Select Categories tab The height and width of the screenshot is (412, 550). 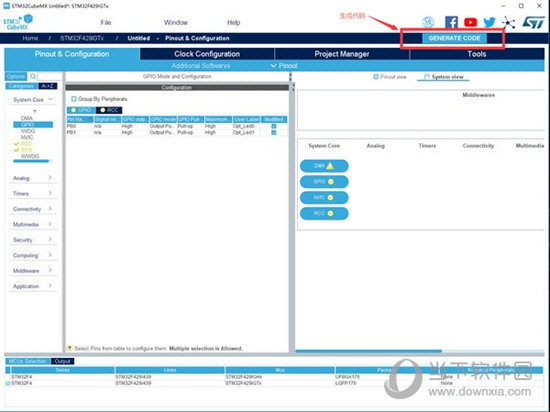coord(21,86)
